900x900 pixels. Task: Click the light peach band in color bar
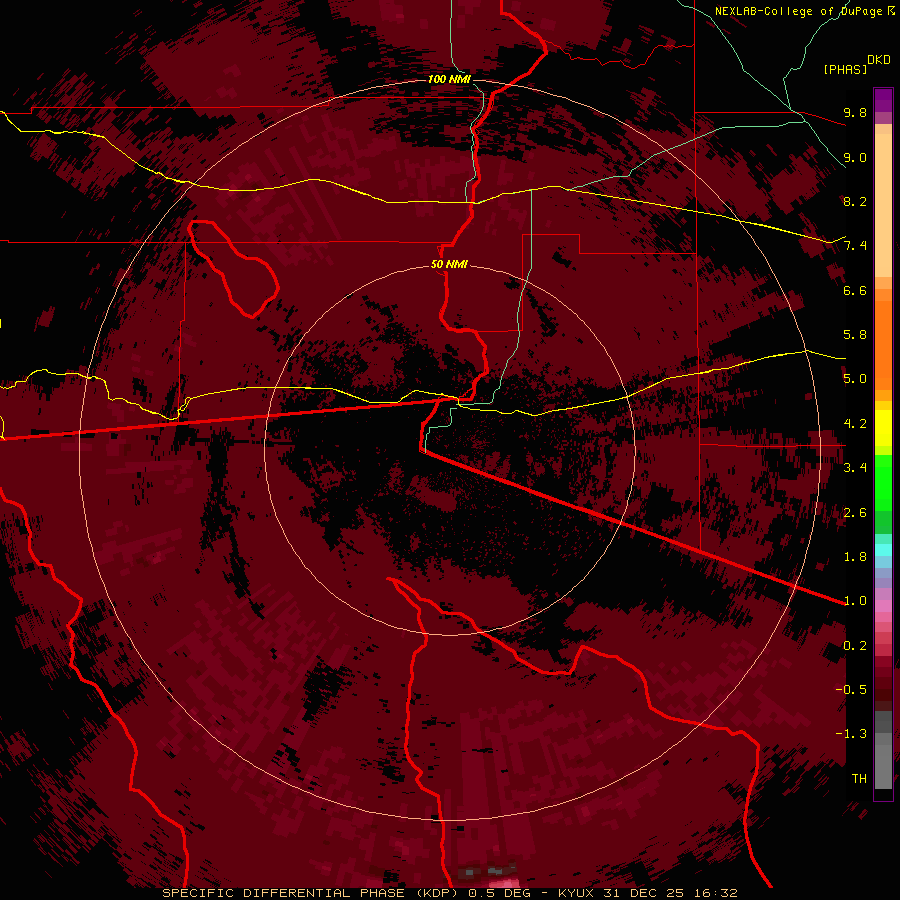tap(883, 205)
